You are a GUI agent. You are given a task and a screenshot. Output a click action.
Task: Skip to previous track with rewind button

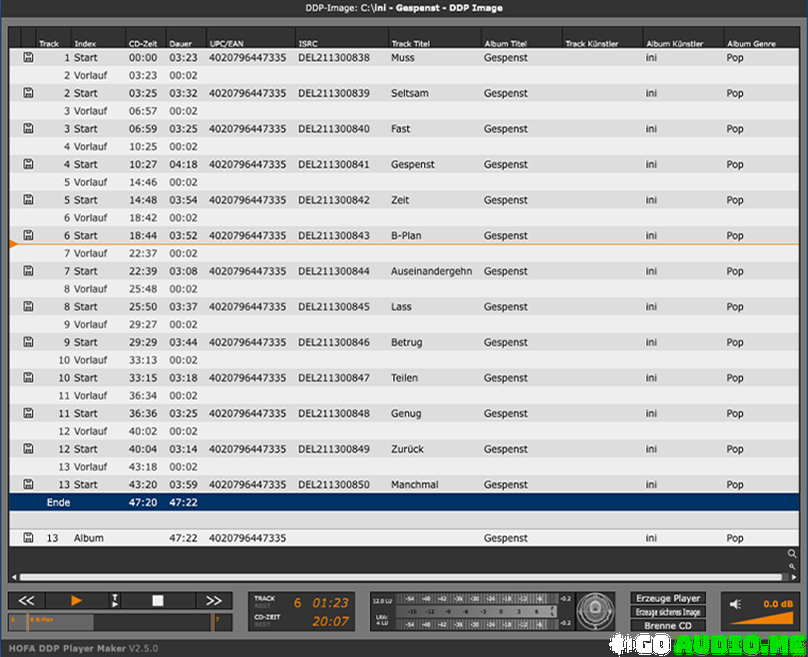coord(27,600)
